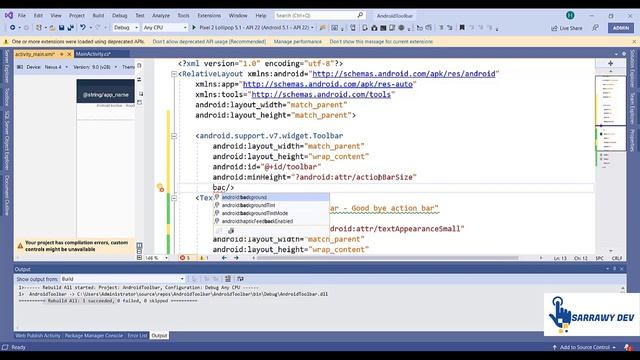Click the search magnifier icon

[360, 15]
